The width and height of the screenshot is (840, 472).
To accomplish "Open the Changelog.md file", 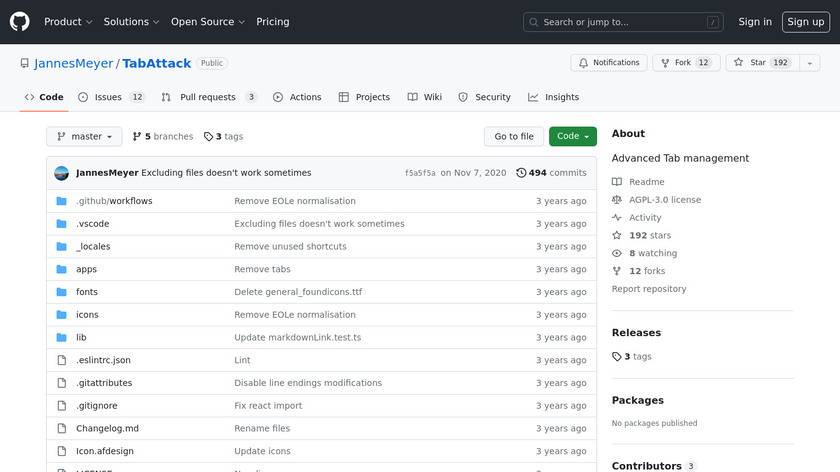I will pos(107,429).
